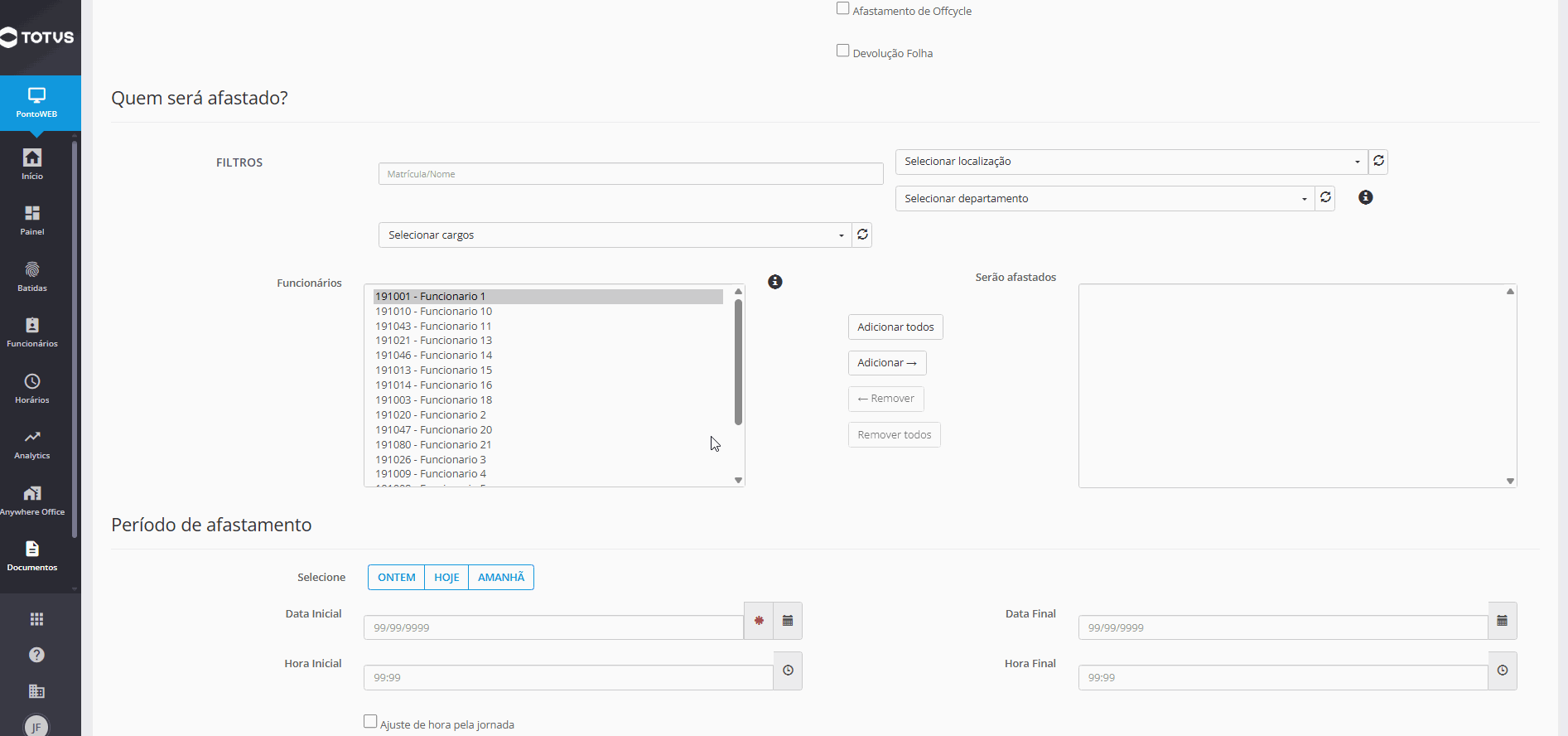
Task: Focus the Hora Final field
Action: coord(1283,677)
